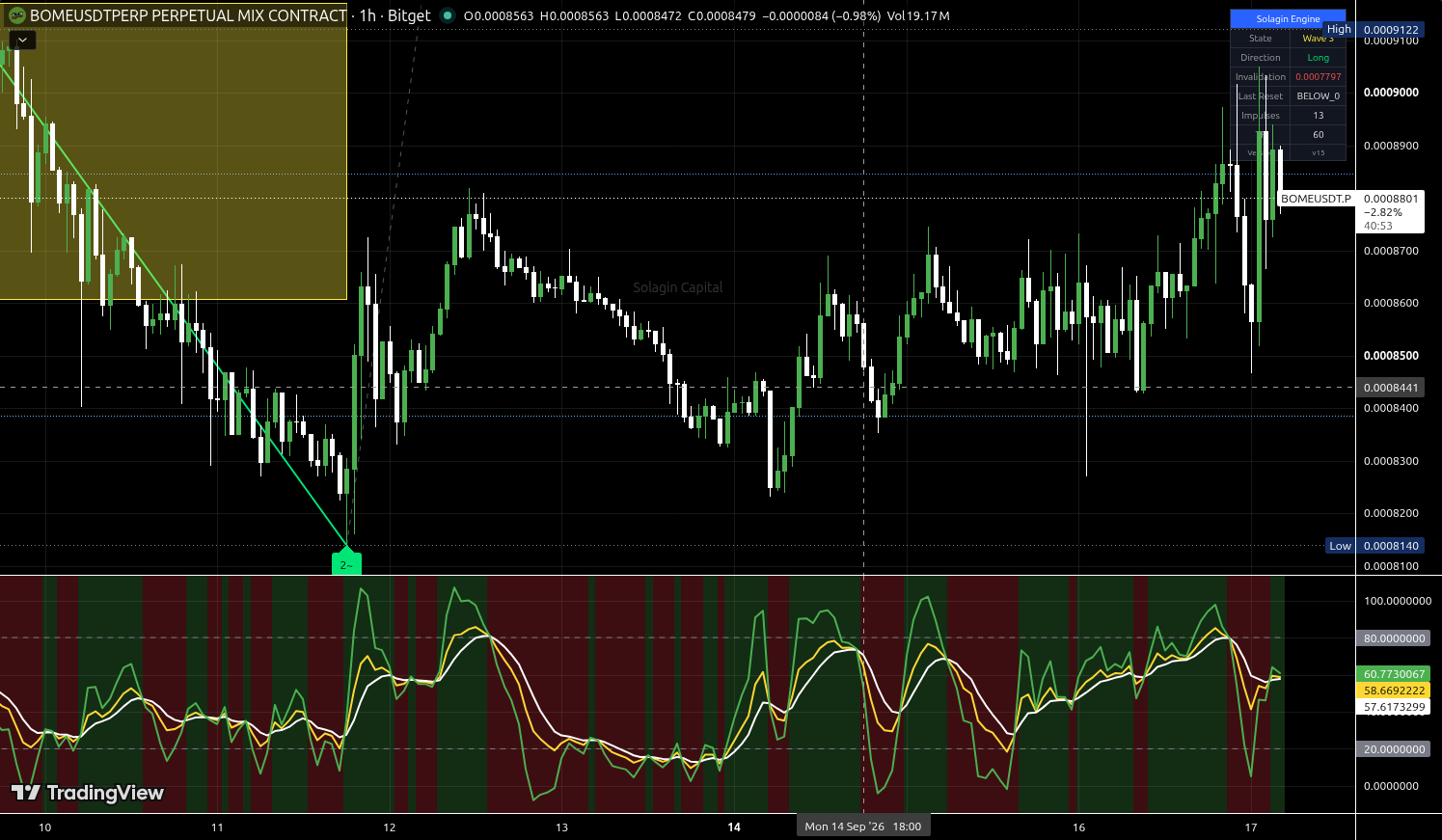This screenshot has height=840, width=1442.
Task: Click the 0.0009000 price scale label
Action: click(1391, 93)
